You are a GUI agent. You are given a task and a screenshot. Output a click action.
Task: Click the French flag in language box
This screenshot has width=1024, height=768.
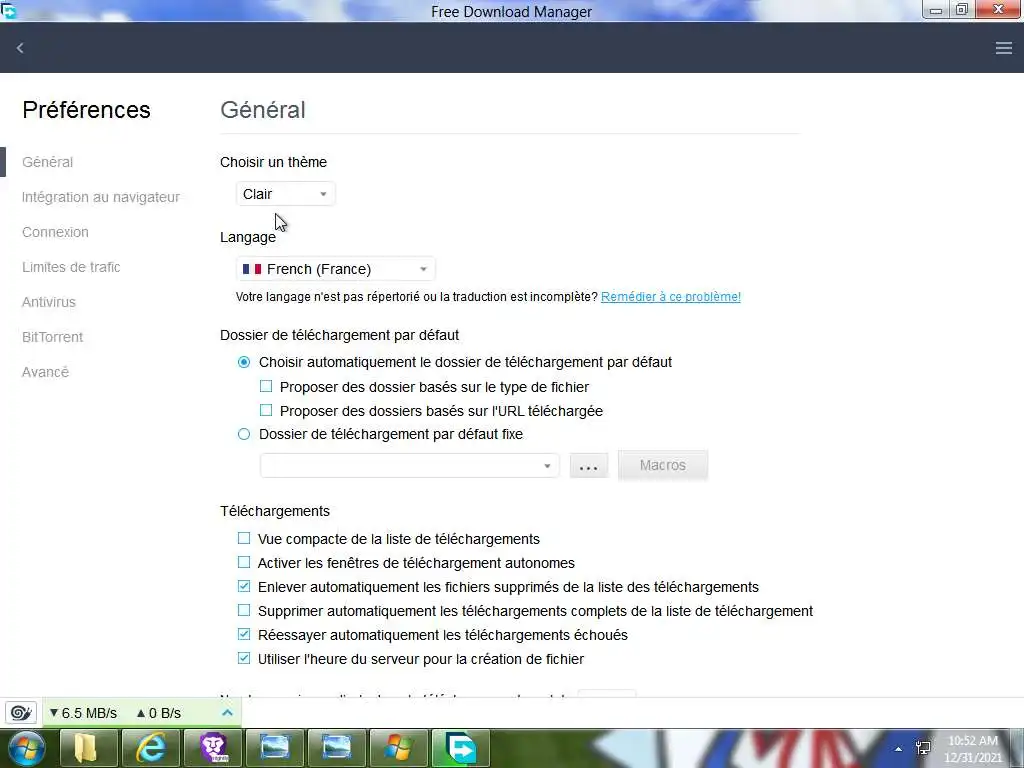pos(252,269)
